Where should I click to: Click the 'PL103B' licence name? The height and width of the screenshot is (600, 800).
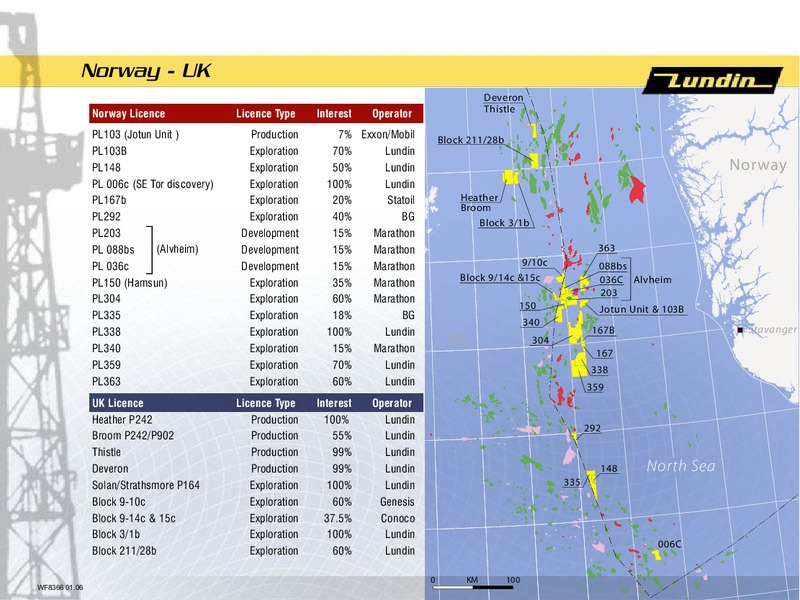pos(109,151)
